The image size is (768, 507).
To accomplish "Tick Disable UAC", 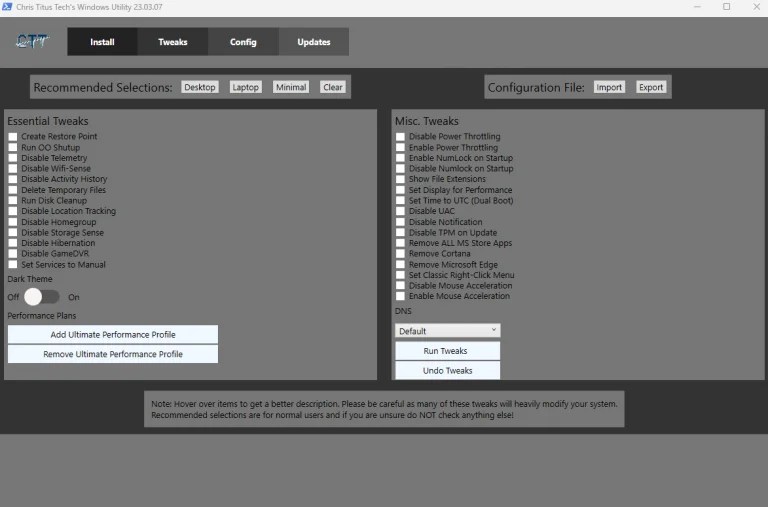I will [401, 211].
